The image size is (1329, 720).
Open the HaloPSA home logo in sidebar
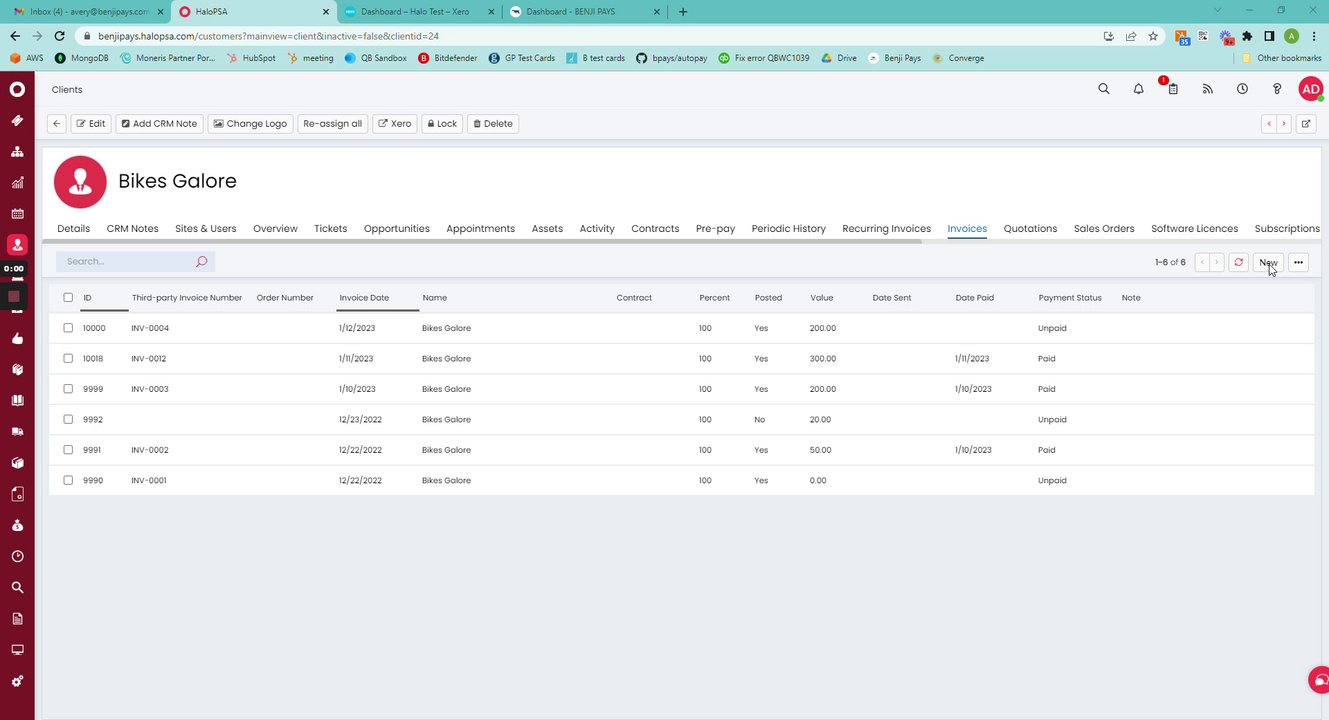point(17,89)
